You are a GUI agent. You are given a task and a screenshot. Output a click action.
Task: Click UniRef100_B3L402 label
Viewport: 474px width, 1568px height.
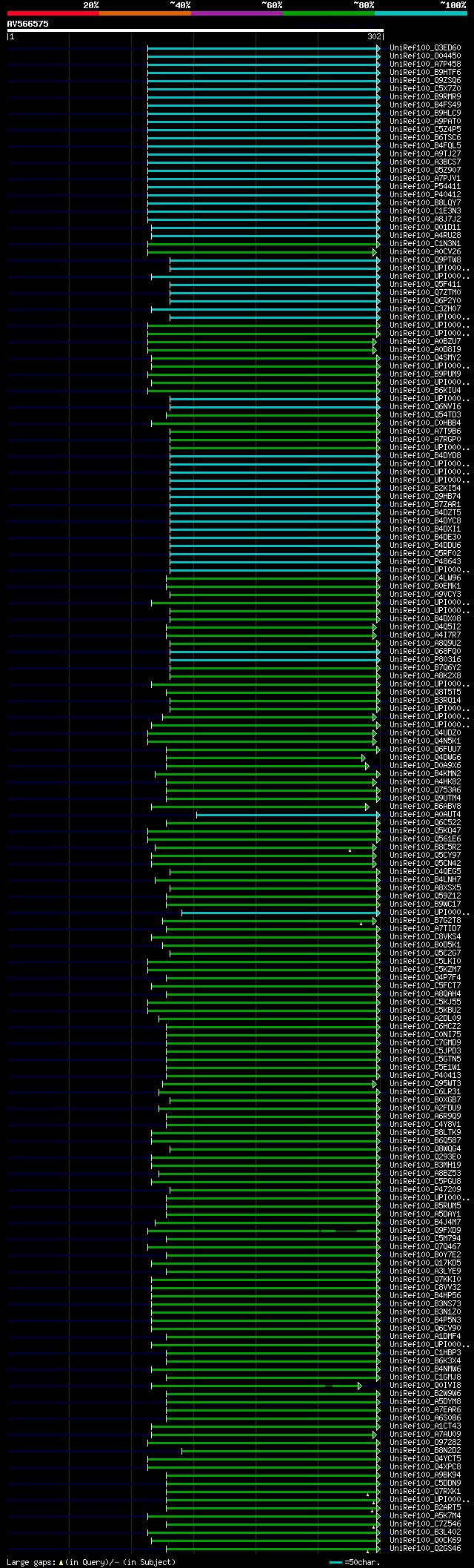[425, 1532]
